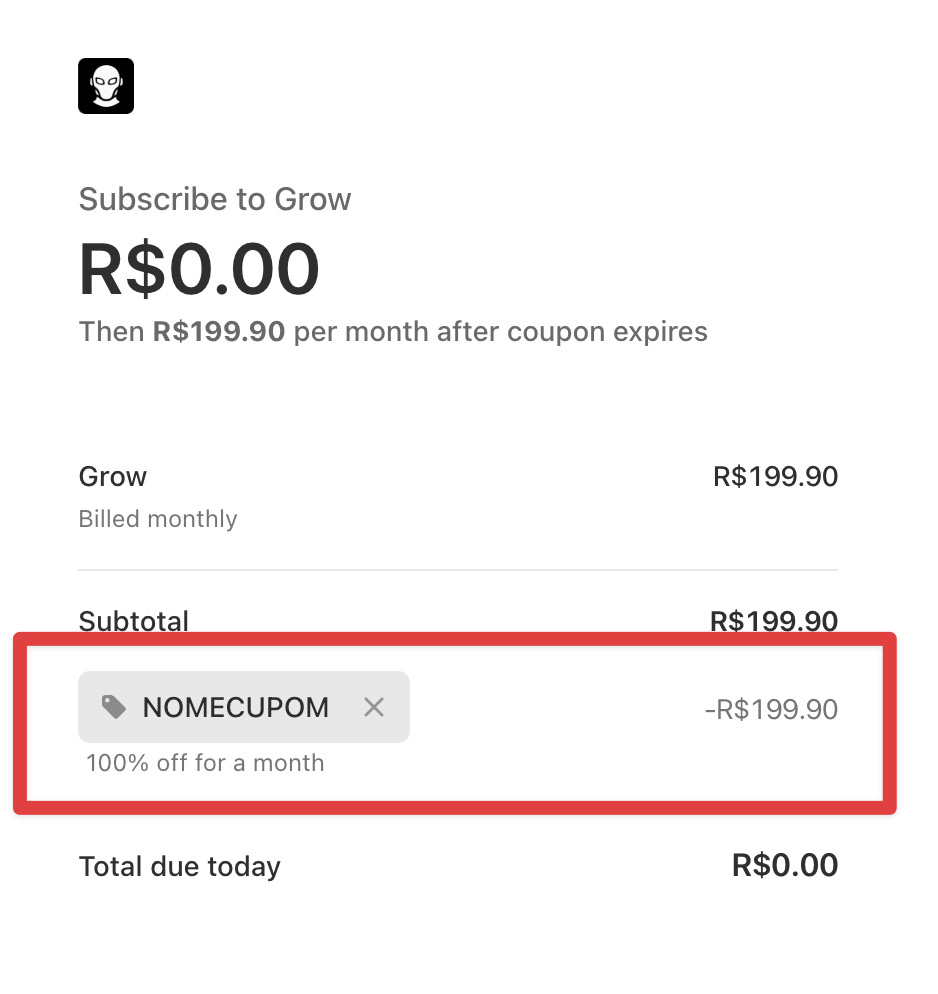Select the Subtotal row
This screenshot has height=994, width=938.
pos(133,621)
